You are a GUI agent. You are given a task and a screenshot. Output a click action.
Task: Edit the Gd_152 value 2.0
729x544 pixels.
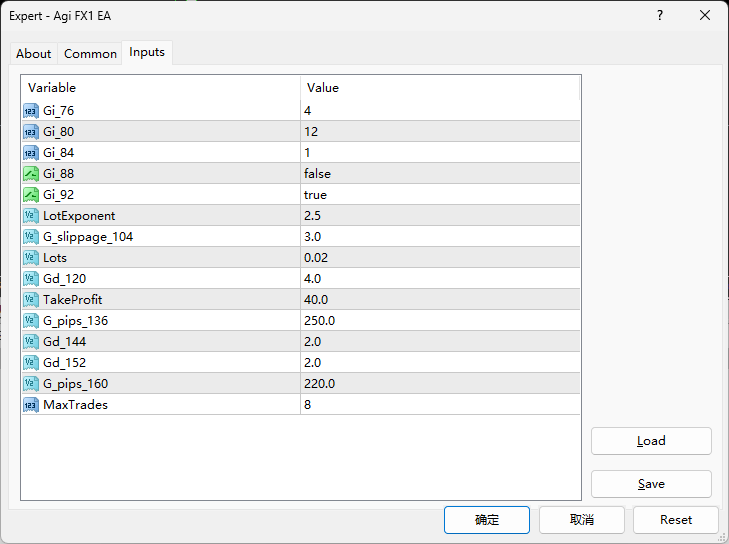[x=440, y=362]
